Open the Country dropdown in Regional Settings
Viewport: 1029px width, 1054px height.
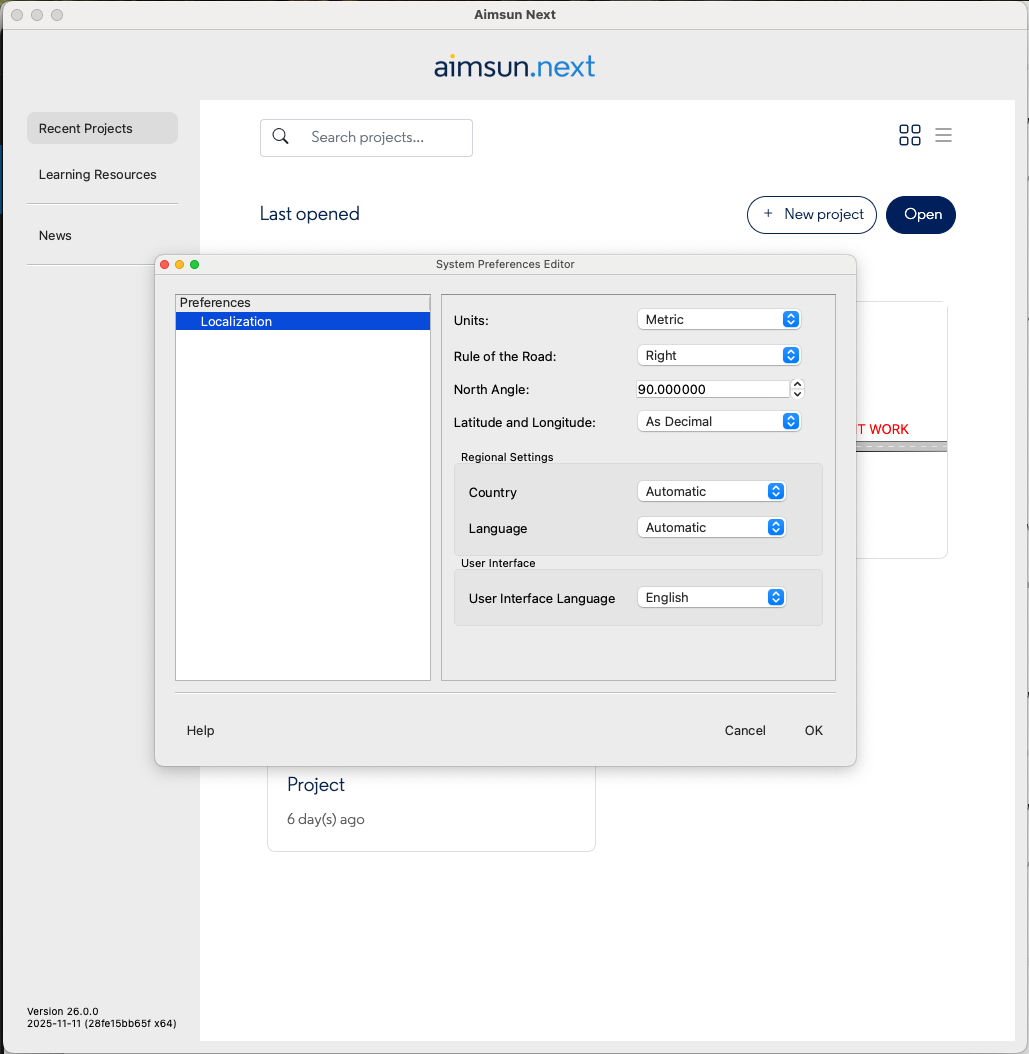tap(711, 491)
